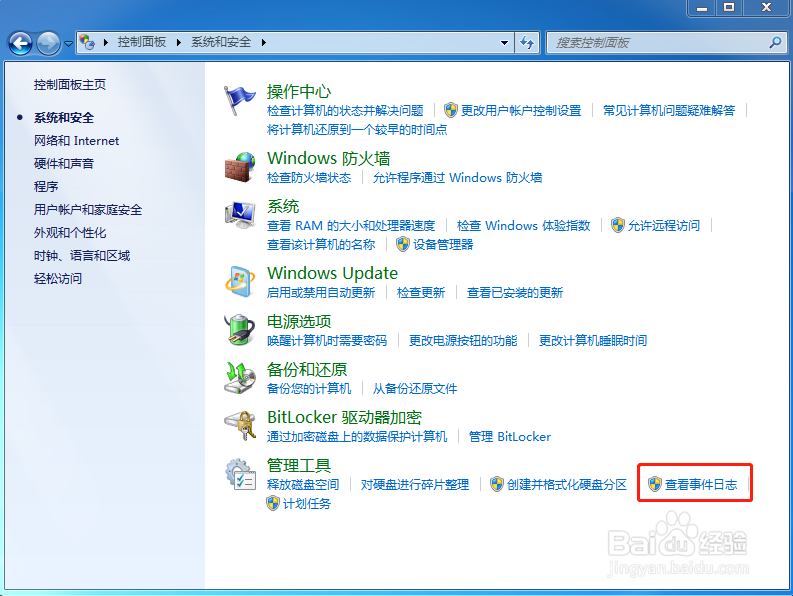Open 查看该计算机的名称 link

[x=321, y=245]
